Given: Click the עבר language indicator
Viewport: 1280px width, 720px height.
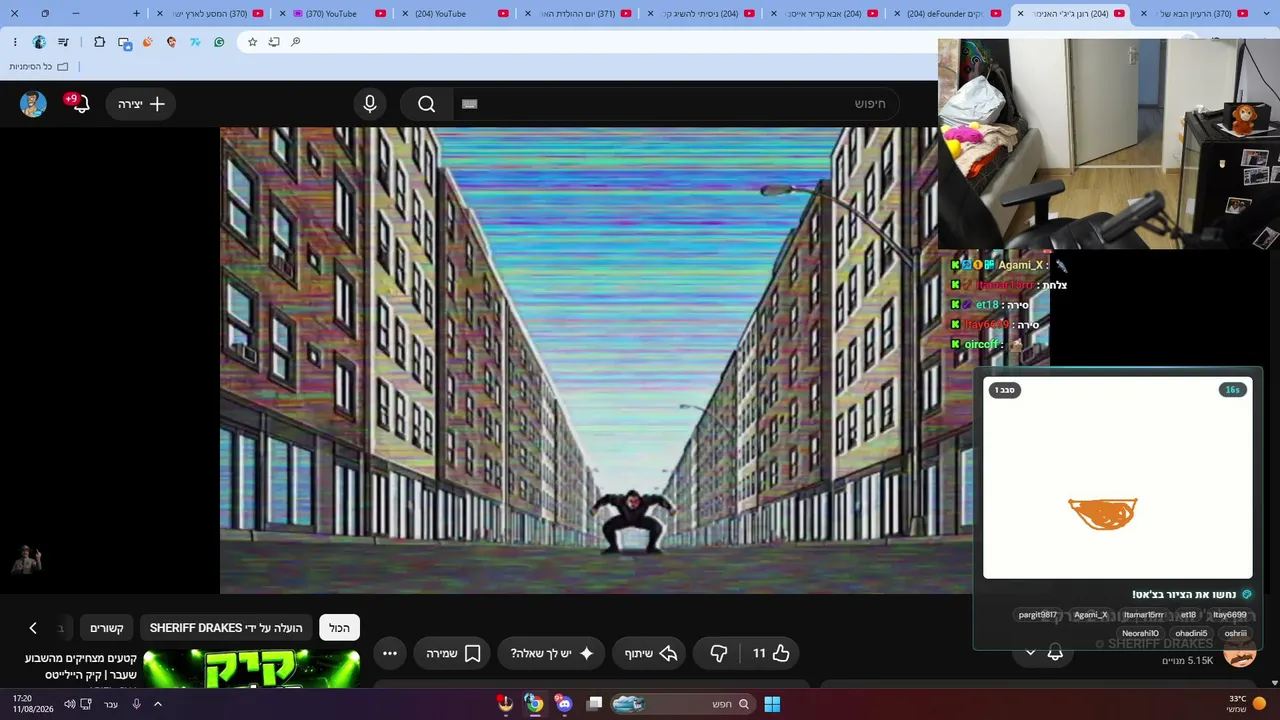Looking at the screenshot, I should click(111, 704).
